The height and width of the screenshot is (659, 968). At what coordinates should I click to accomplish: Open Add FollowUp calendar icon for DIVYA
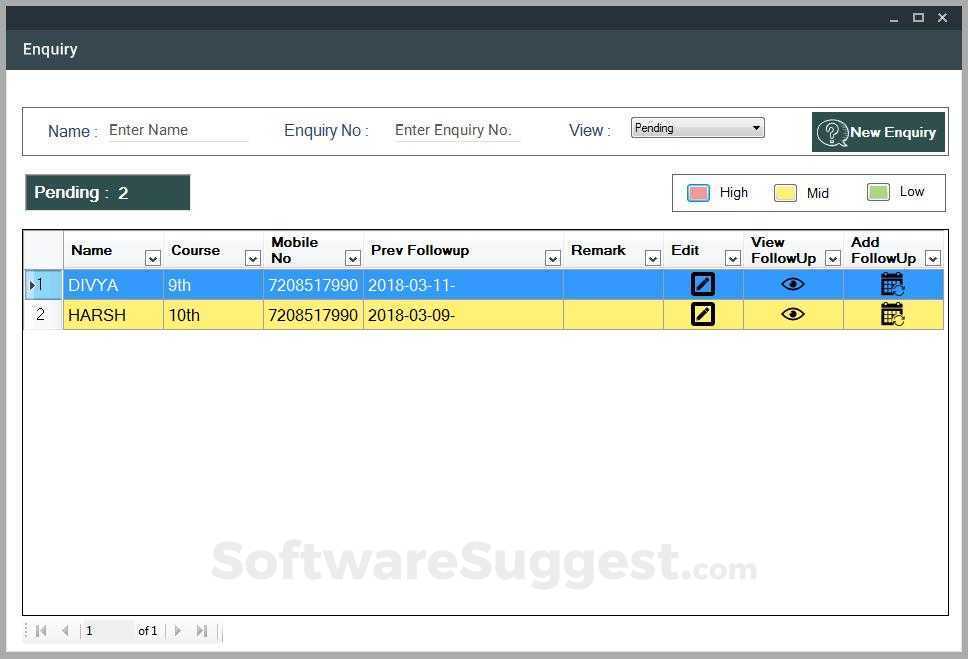pos(892,284)
